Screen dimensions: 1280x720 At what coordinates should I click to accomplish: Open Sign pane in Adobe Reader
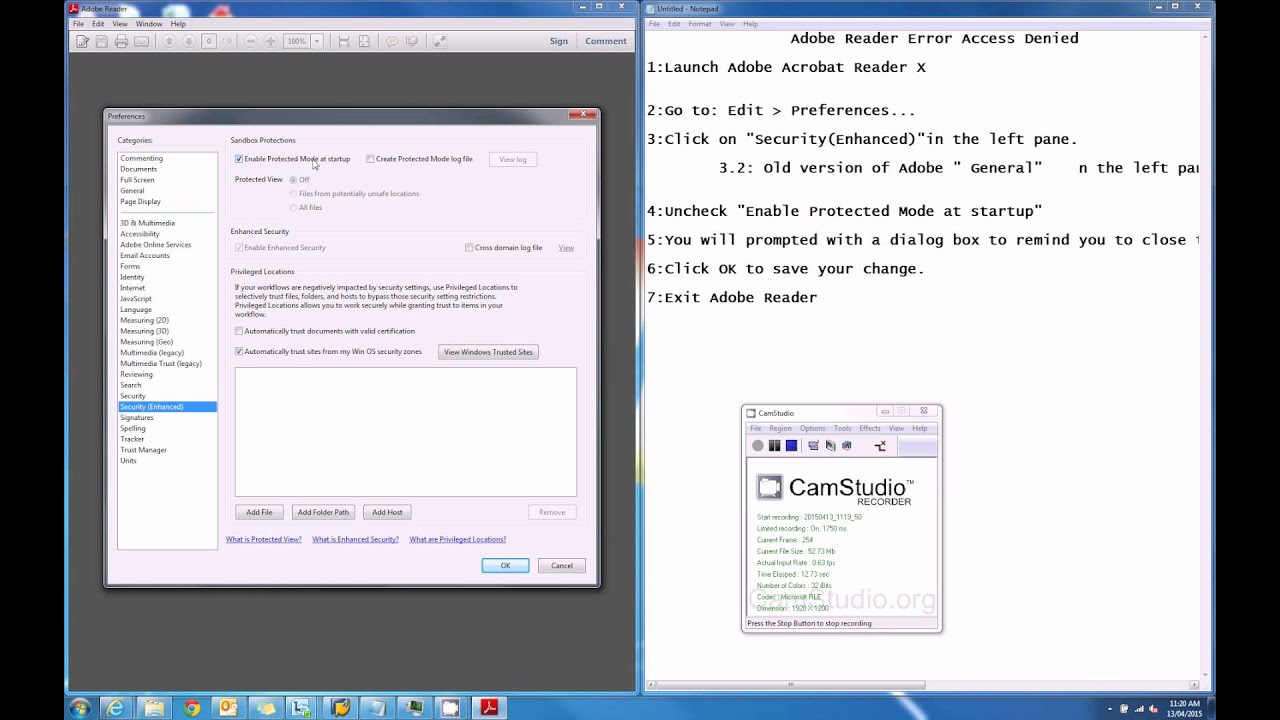(559, 41)
